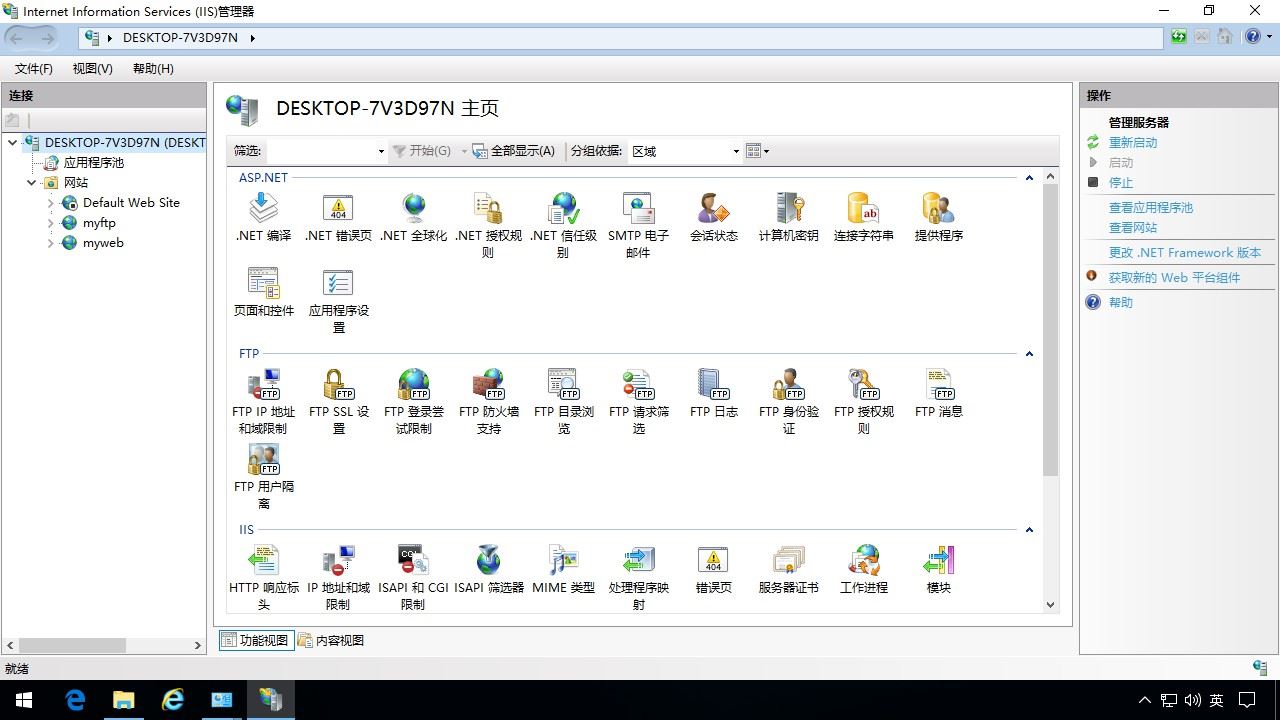Open FTP 消息 icon
The image size is (1280, 720).
[938, 393]
